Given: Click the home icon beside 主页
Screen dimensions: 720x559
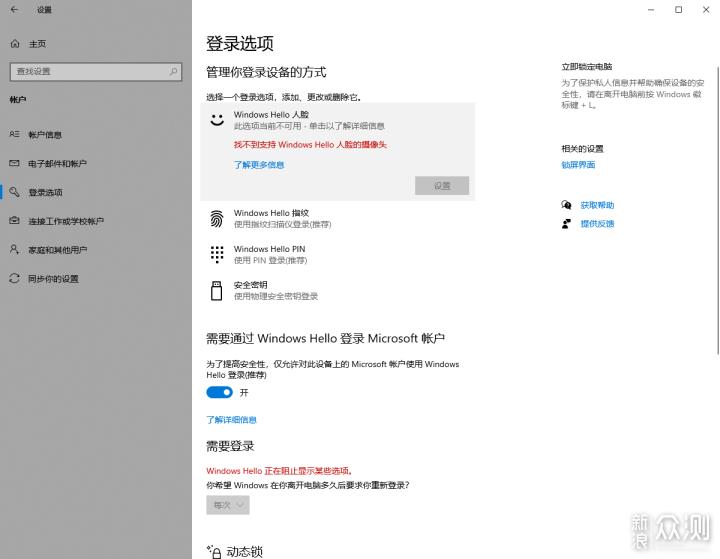Looking at the screenshot, I should (15, 44).
